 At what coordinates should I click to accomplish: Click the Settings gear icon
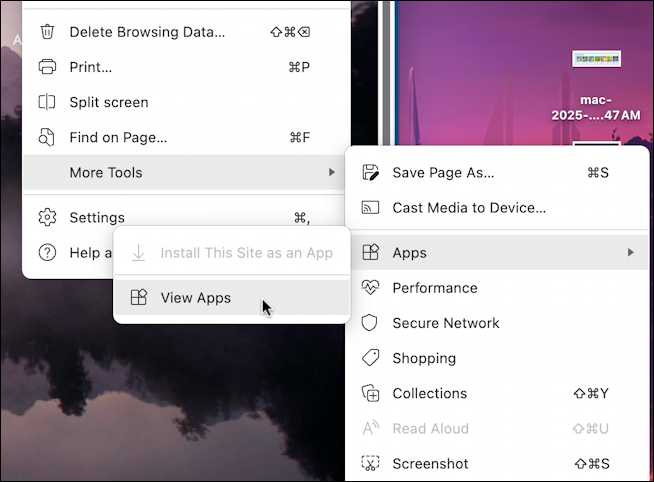[47, 217]
